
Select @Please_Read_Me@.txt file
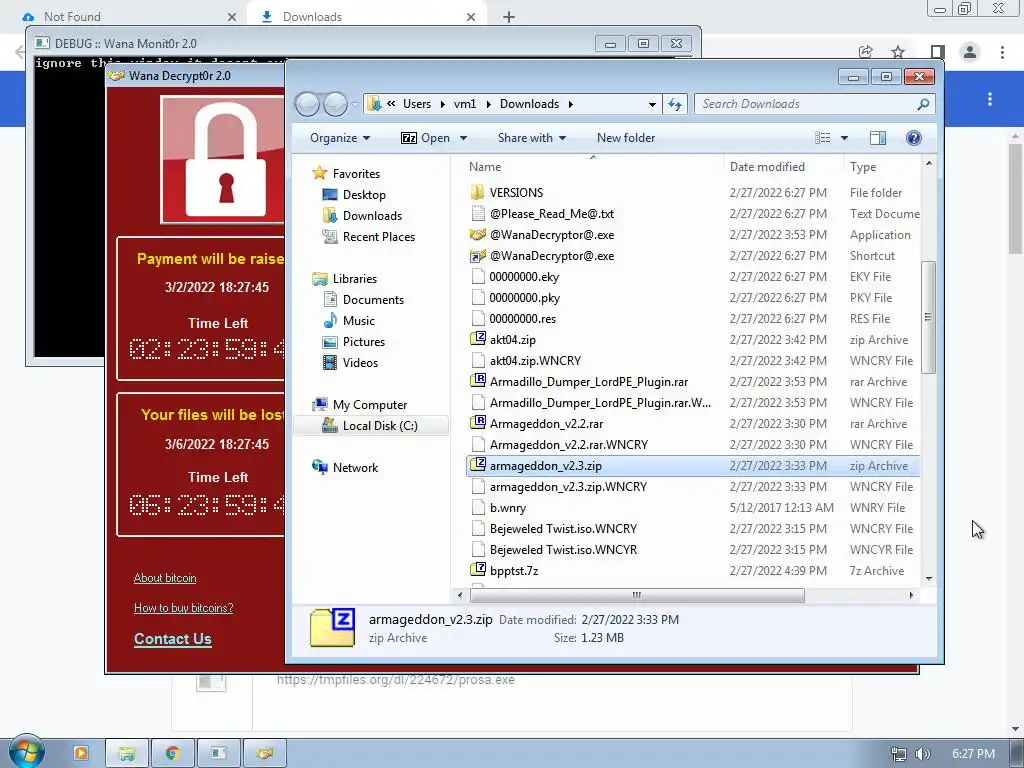(x=541, y=214)
